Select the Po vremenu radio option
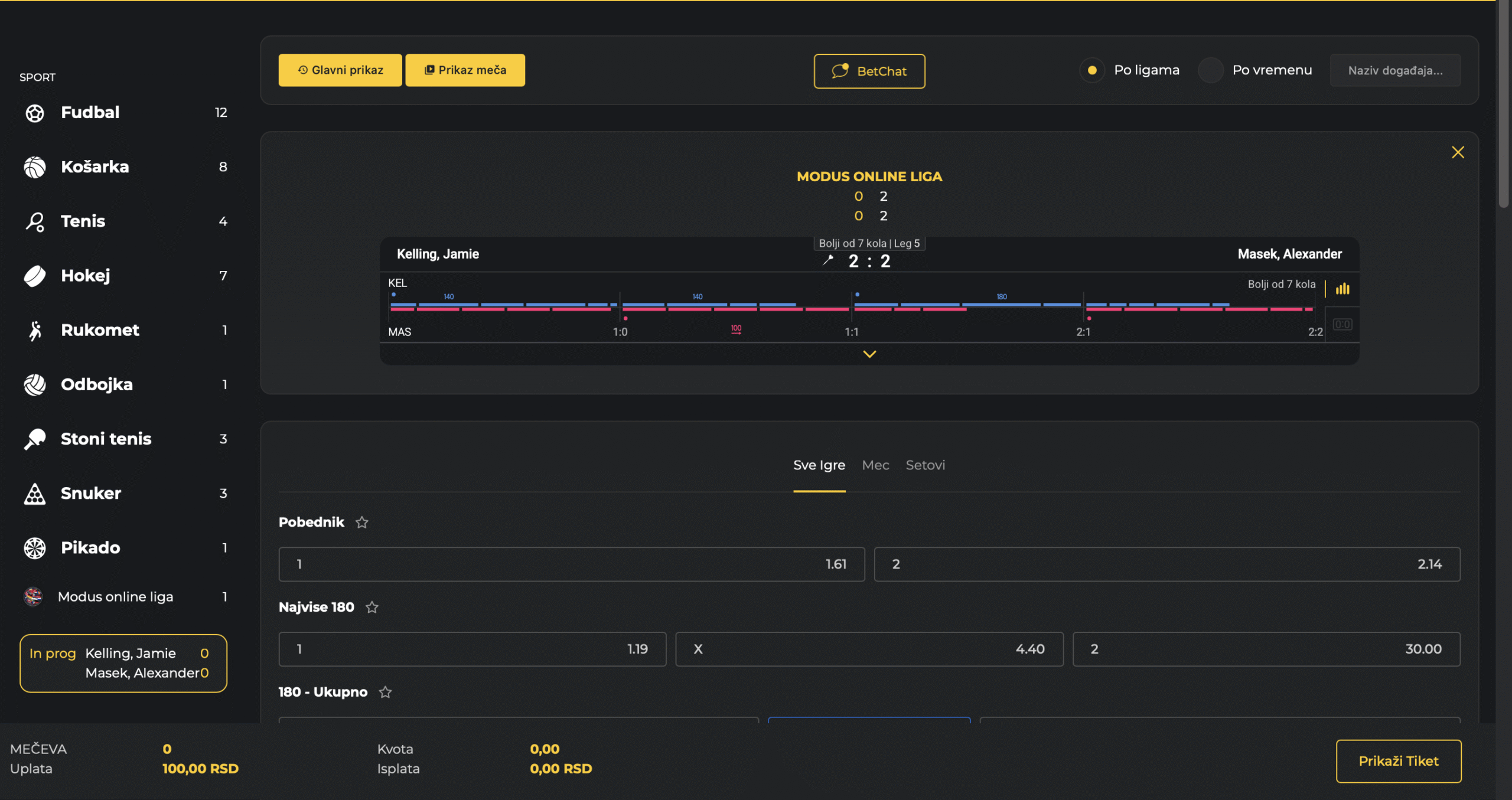 (1210, 70)
